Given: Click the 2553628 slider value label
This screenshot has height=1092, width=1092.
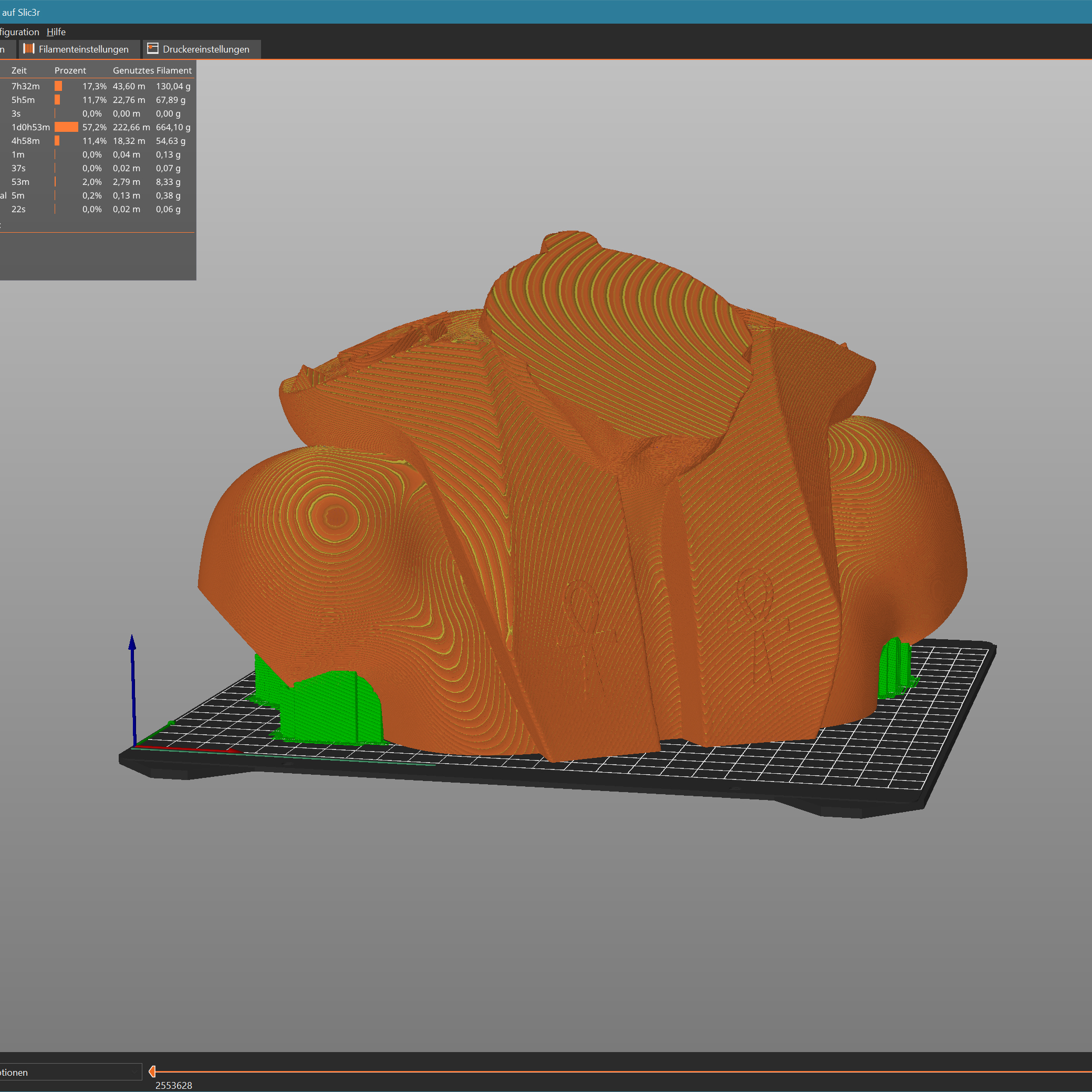Looking at the screenshot, I should [x=173, y=1085].
